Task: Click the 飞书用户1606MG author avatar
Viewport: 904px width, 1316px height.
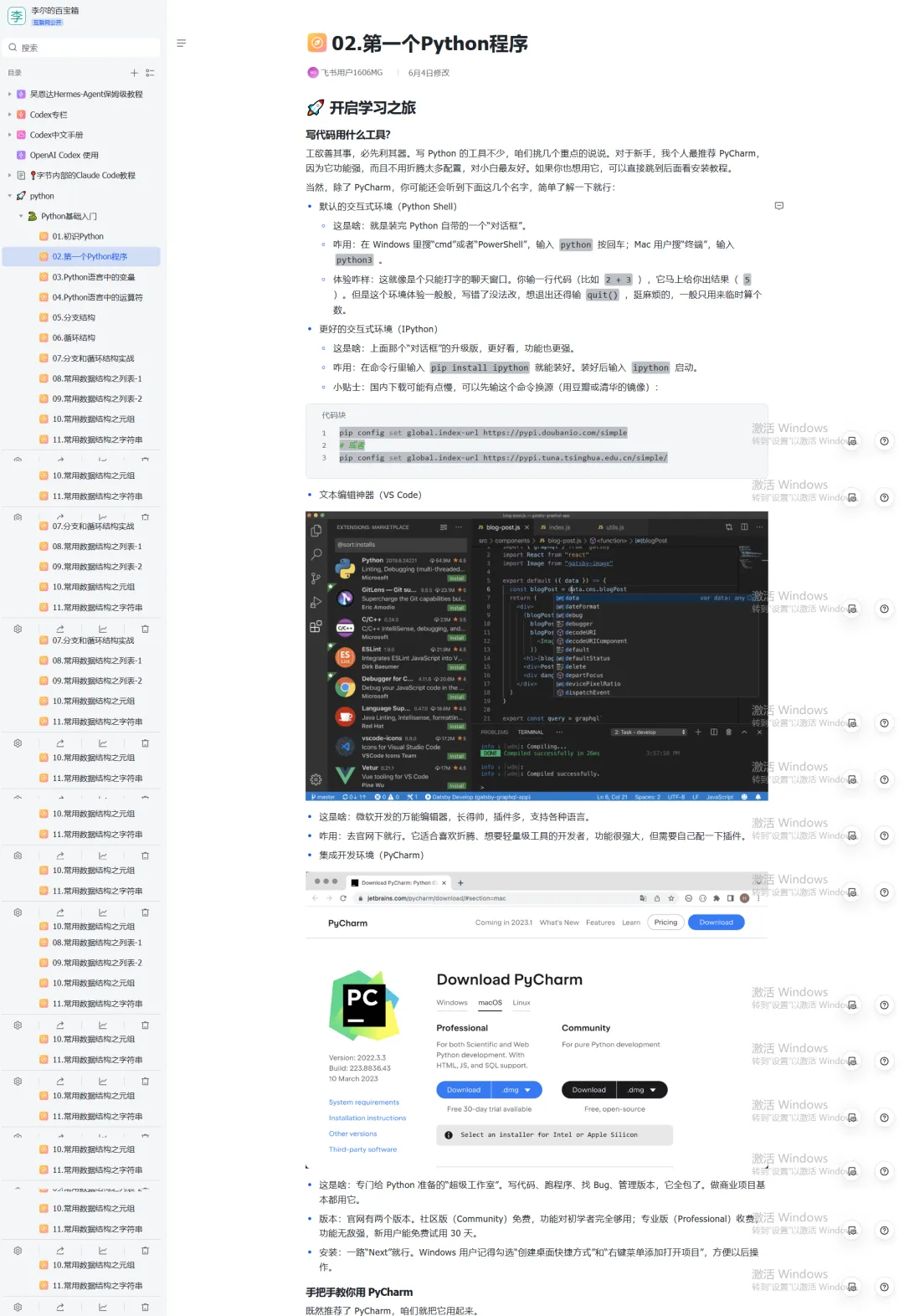Action: pos(313,73)
